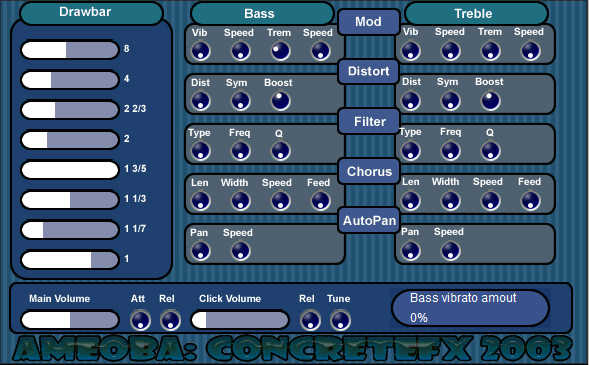Click the Treble vibrato Speed knob
The width and height of the screenshot is (589, 365).
tap(450, 51)
